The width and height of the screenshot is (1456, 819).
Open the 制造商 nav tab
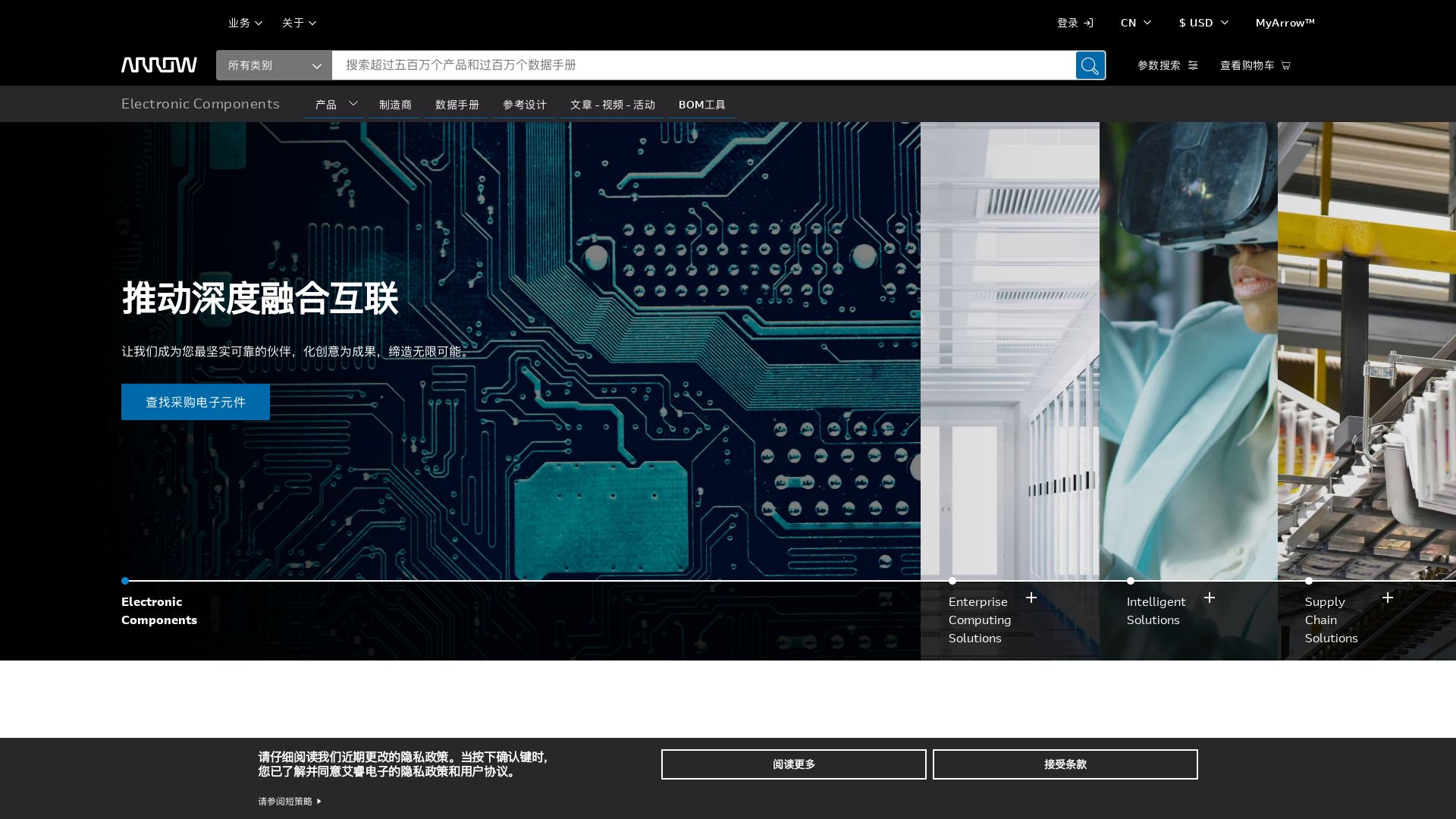[x=395, y=105]
